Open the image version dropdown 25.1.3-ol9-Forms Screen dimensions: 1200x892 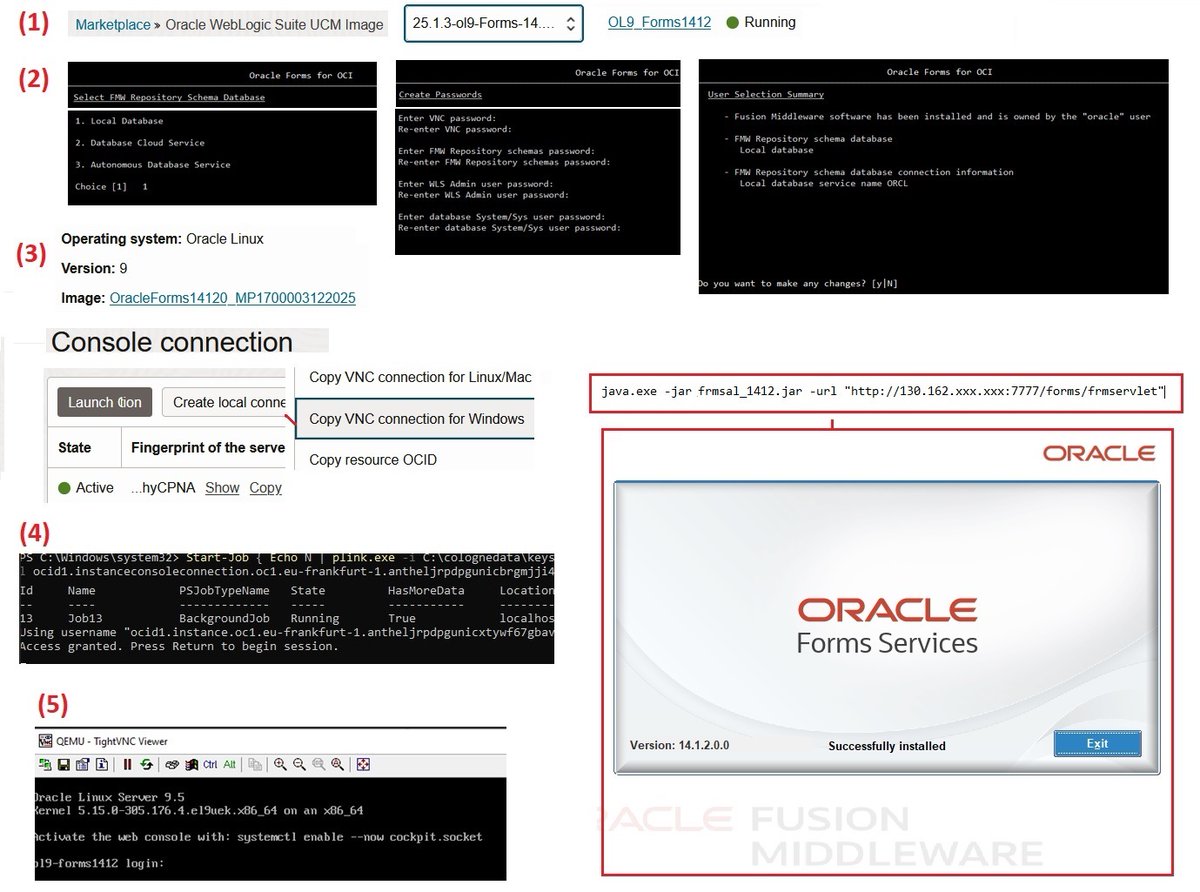pyautogui.click(x=494, y=22)
